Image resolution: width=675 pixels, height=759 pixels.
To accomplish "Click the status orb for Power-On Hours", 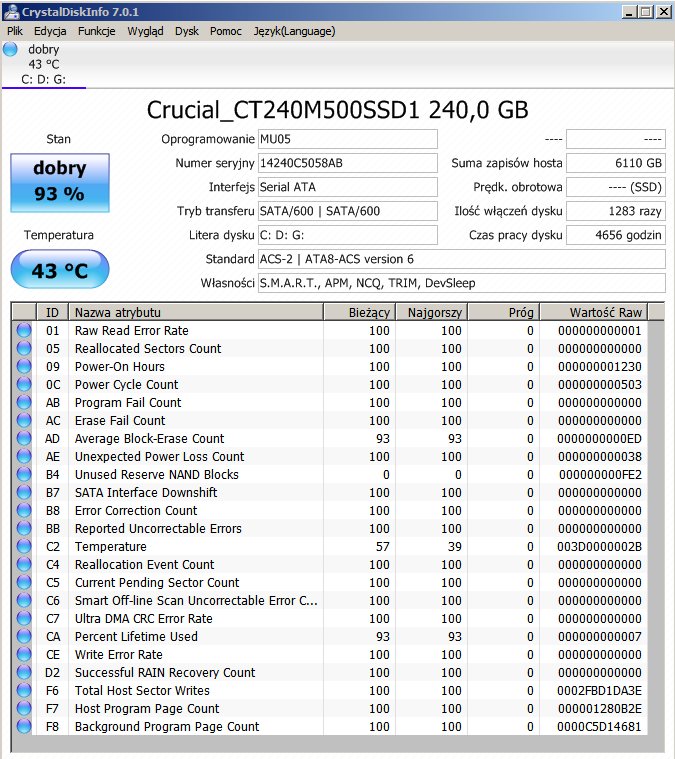I will 24,366.
